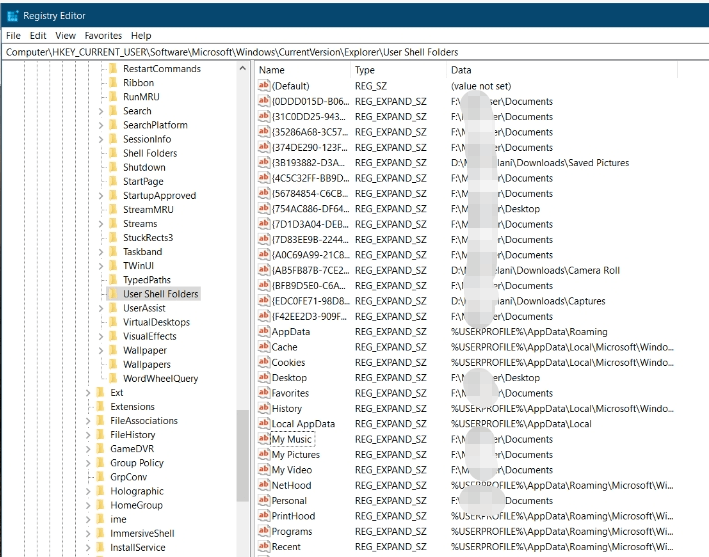Select the User Shell Folders folder icon
The height and width of the screenshot is (557, 709).
113,294
